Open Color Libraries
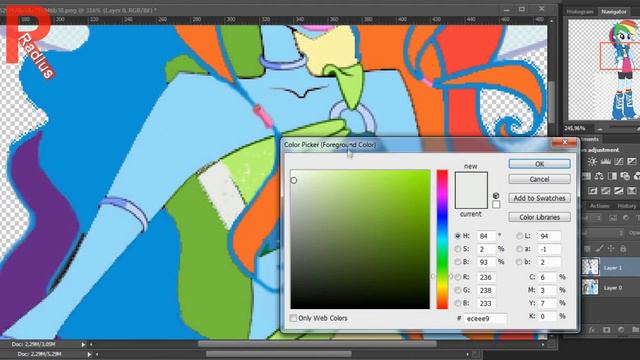This screenshot has width=640, height=360. [539, 217]
